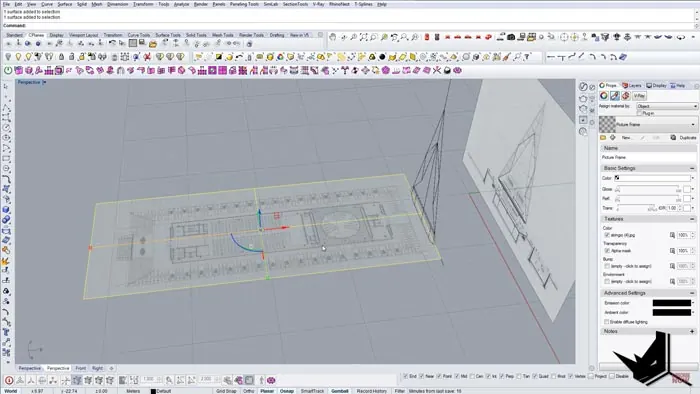Click the texture browse icon beside Alpha mask
Viewport: 700px width, 394px height.
pos(672,251)
